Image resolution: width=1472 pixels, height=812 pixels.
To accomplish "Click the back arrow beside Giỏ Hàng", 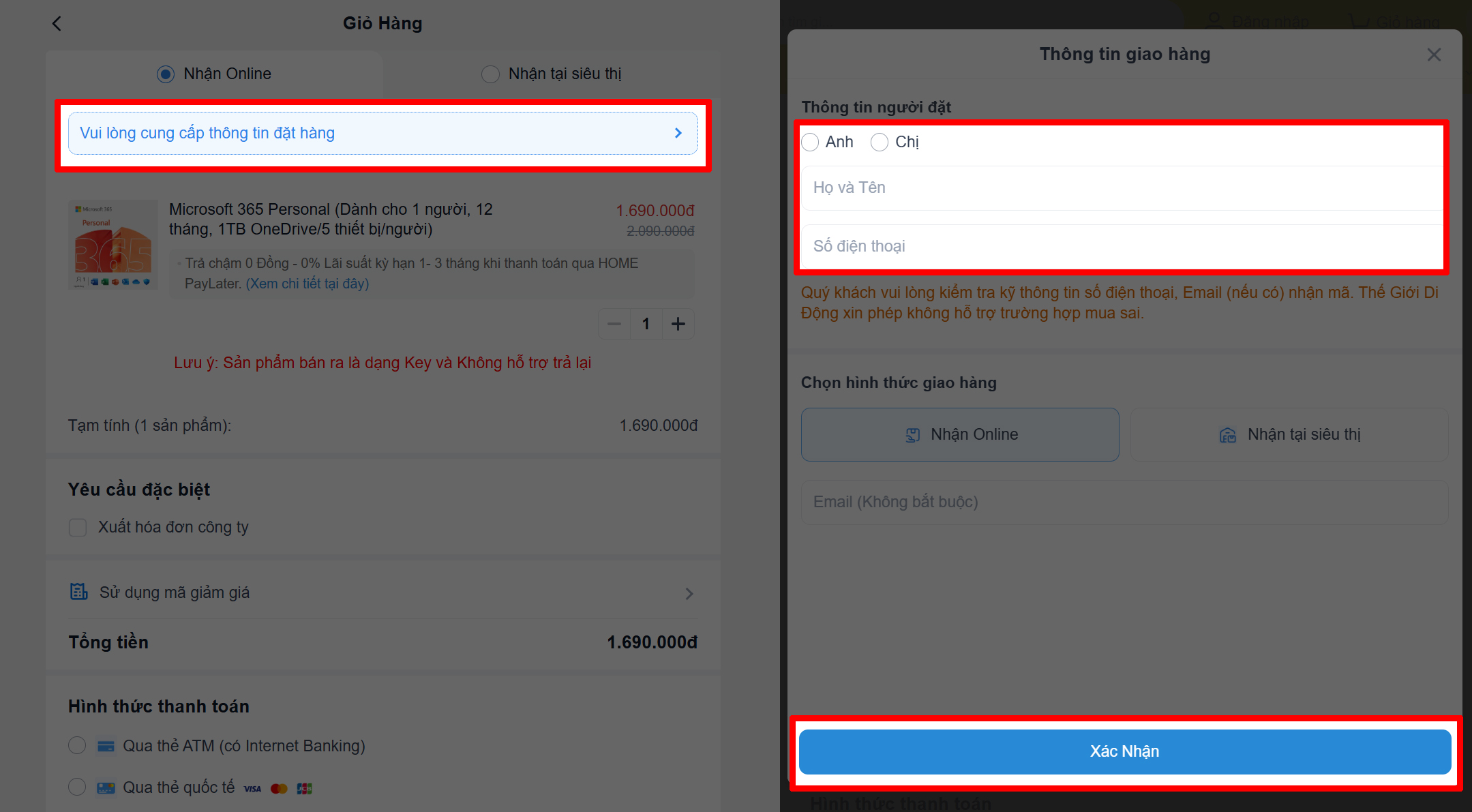I will click(x=57, y=24).
